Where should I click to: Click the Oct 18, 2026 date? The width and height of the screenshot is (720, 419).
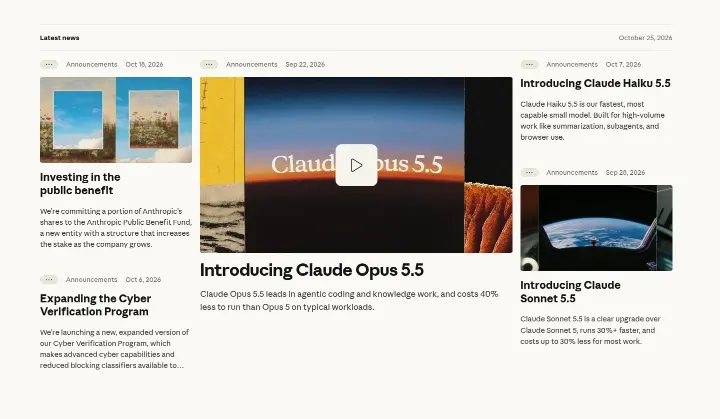[144, 64]
